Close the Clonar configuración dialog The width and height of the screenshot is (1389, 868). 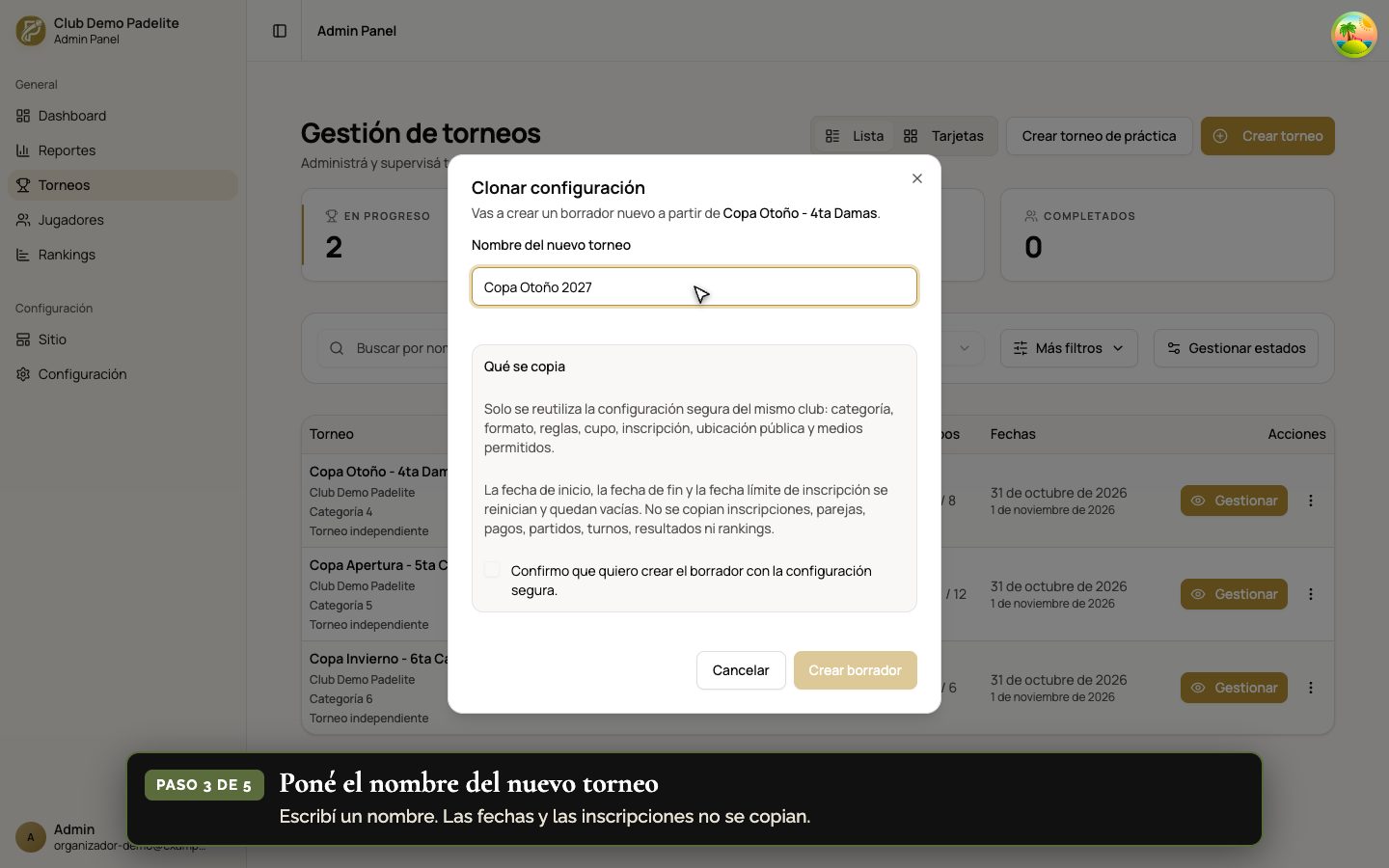tap(917, 178)
